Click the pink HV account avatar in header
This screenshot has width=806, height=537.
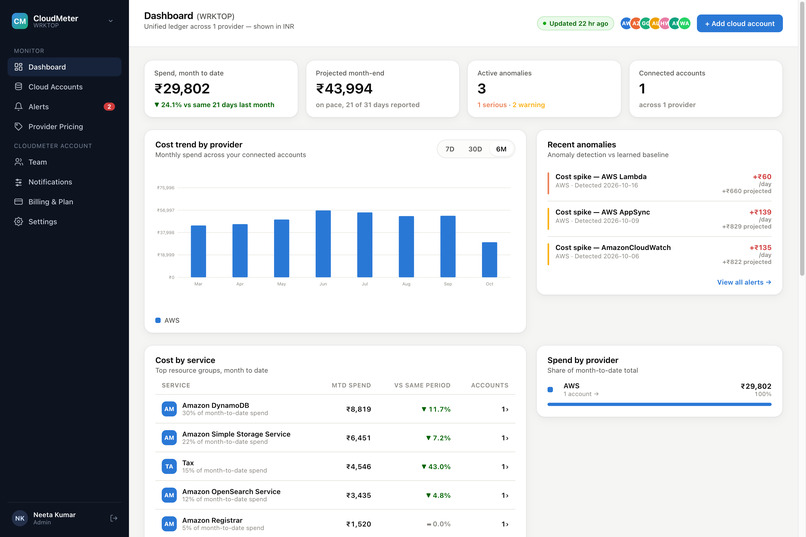click(x=665, y=23)
